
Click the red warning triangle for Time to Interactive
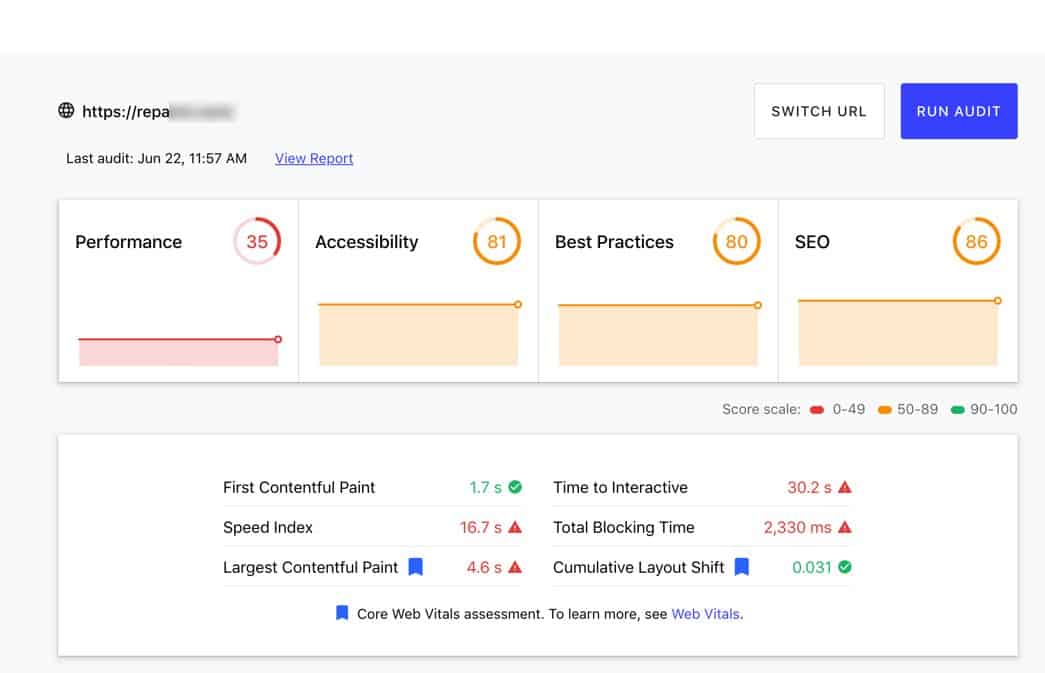point(845,487)
